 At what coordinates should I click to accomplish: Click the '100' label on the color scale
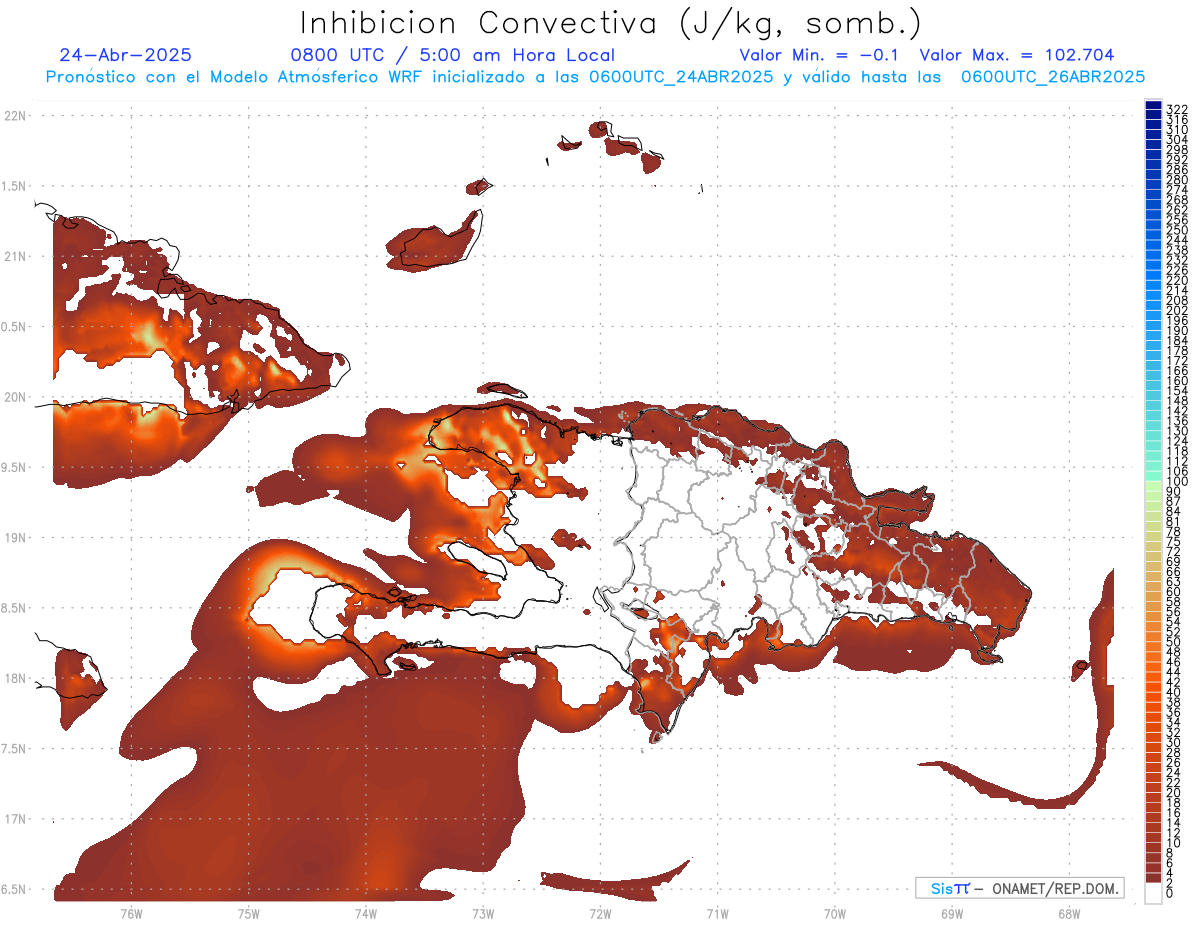point(1177,482)
